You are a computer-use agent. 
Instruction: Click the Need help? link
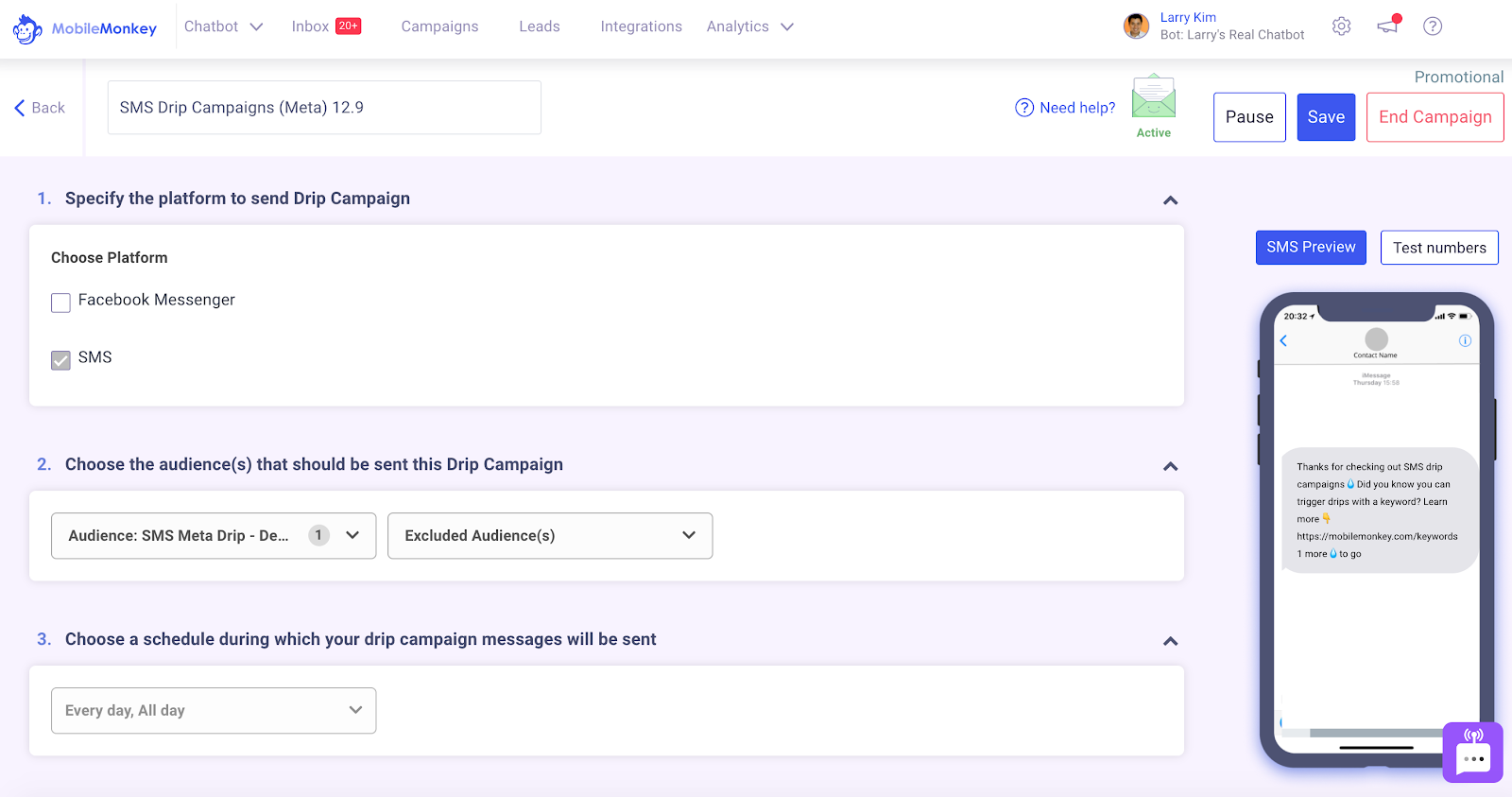1077,108
